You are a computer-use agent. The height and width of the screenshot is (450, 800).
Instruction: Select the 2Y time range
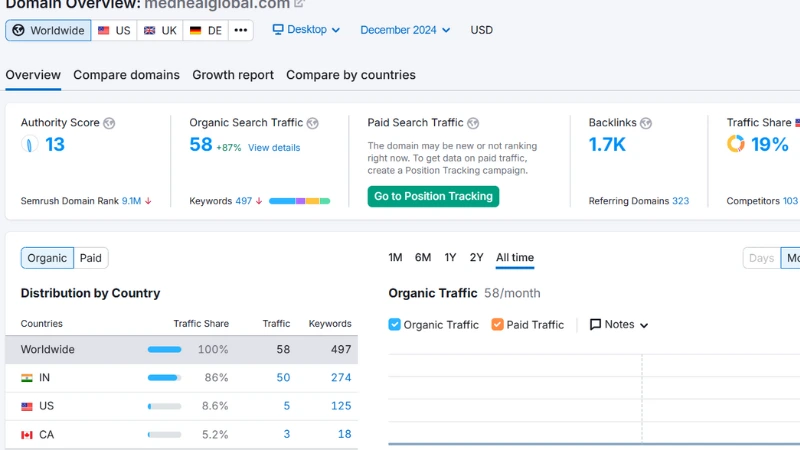click(x=477, y=258)
